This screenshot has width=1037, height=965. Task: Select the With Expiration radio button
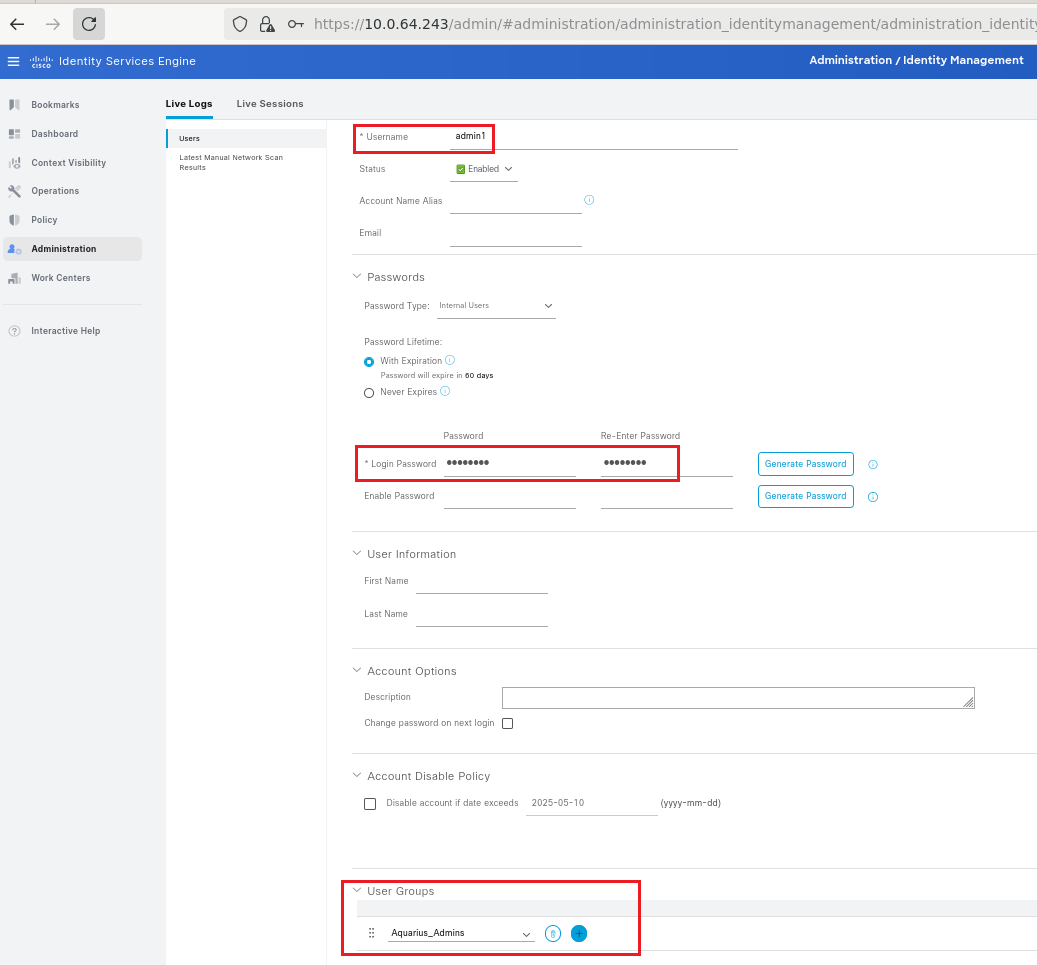(369, 362)
